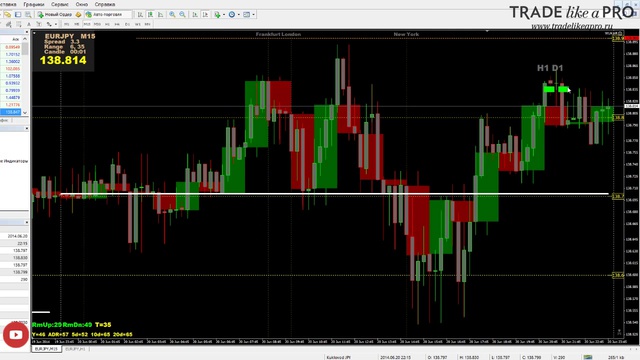Select the Fibonacci retracement tool
This screenshot has width=640, height=360.
pos(19,24)
